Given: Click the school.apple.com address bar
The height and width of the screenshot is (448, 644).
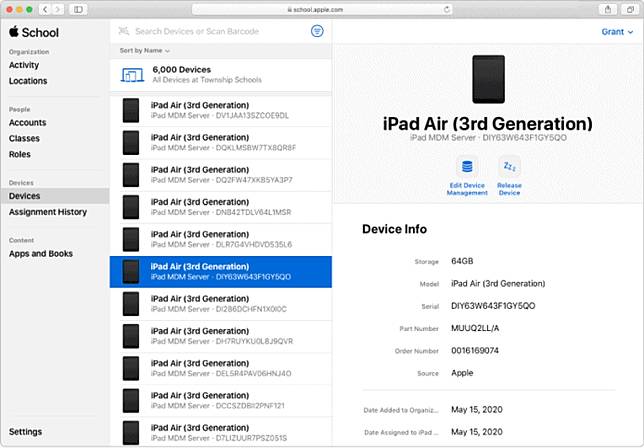Looking at the screenshot, I should tap(322, 9).
